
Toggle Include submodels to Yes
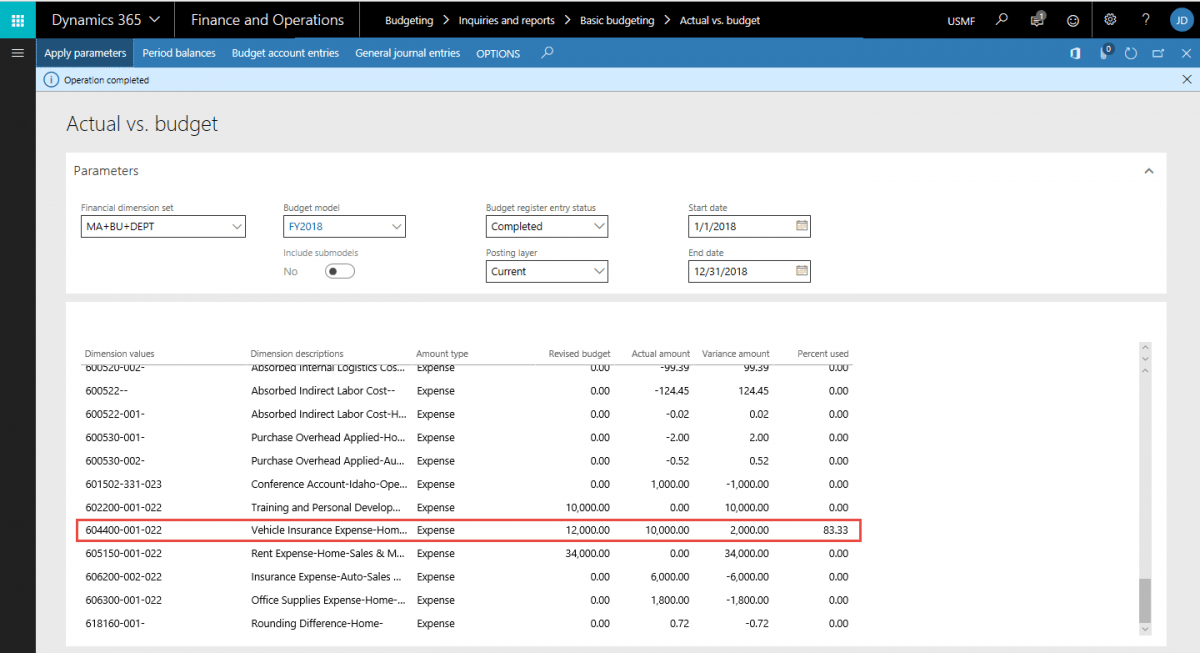[x=339, y=271]
